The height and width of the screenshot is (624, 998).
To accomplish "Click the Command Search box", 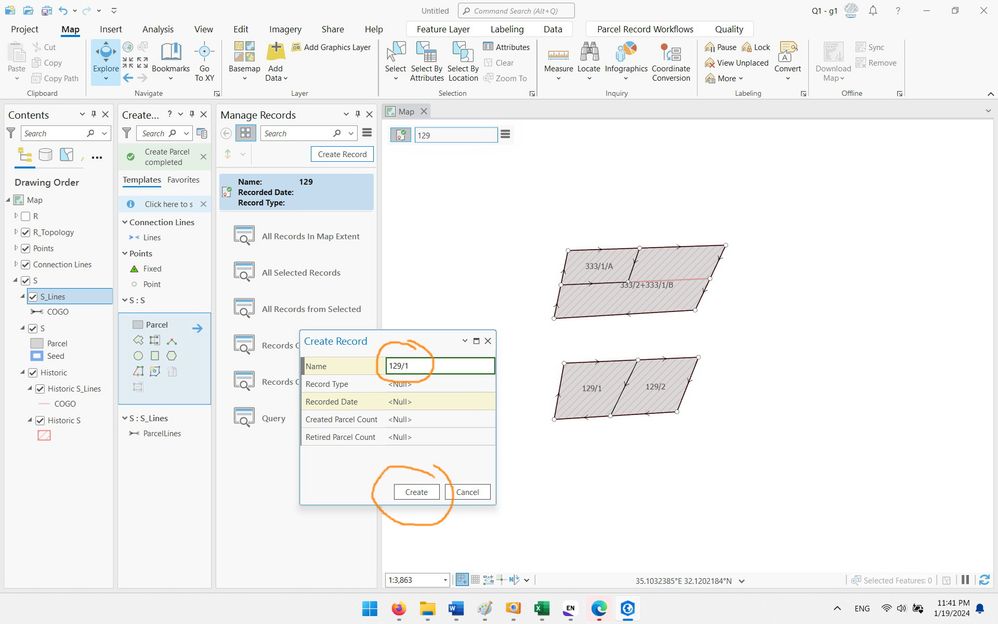I will 516,11.
